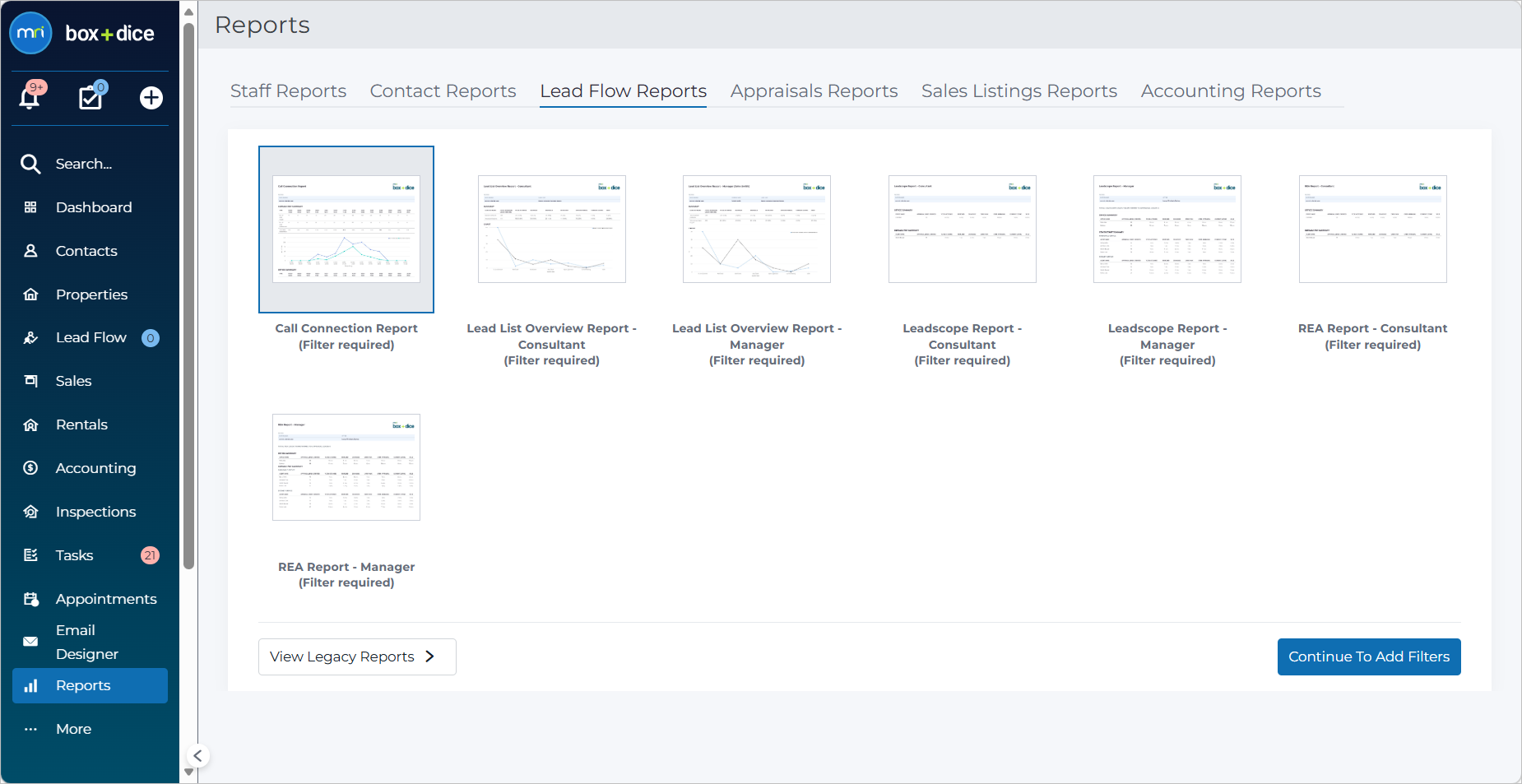Image resolution: width=1522 pixels, height=784 pixels.
Task: Click the Leadscope Report - Consultant caption
Action: pos(963,345)
